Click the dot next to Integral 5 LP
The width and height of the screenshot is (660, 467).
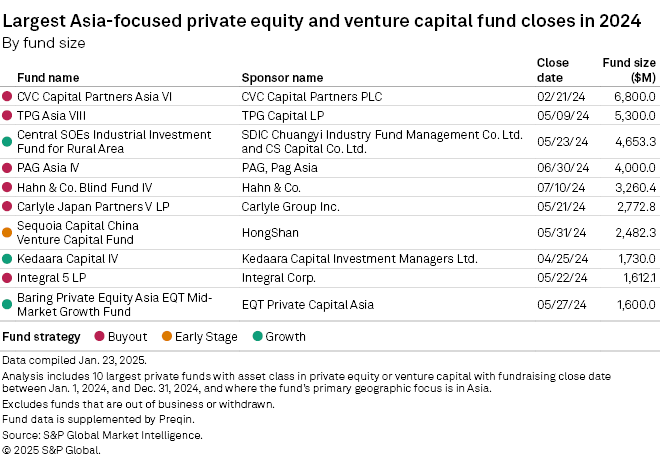point(7,277)
